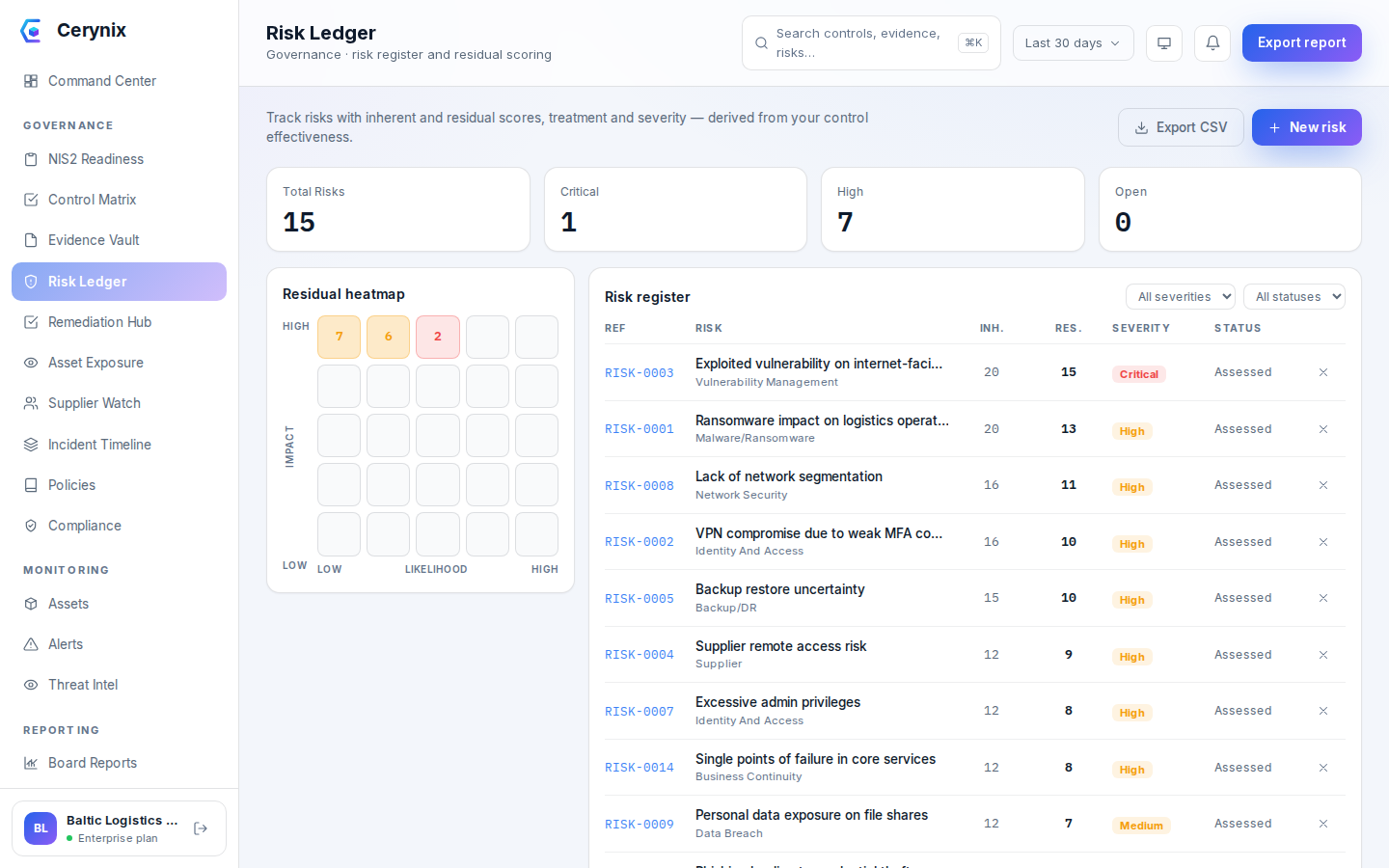
Task: Click the NIS2 Readiness clipboard icon
Action: [x=31, y=159]
